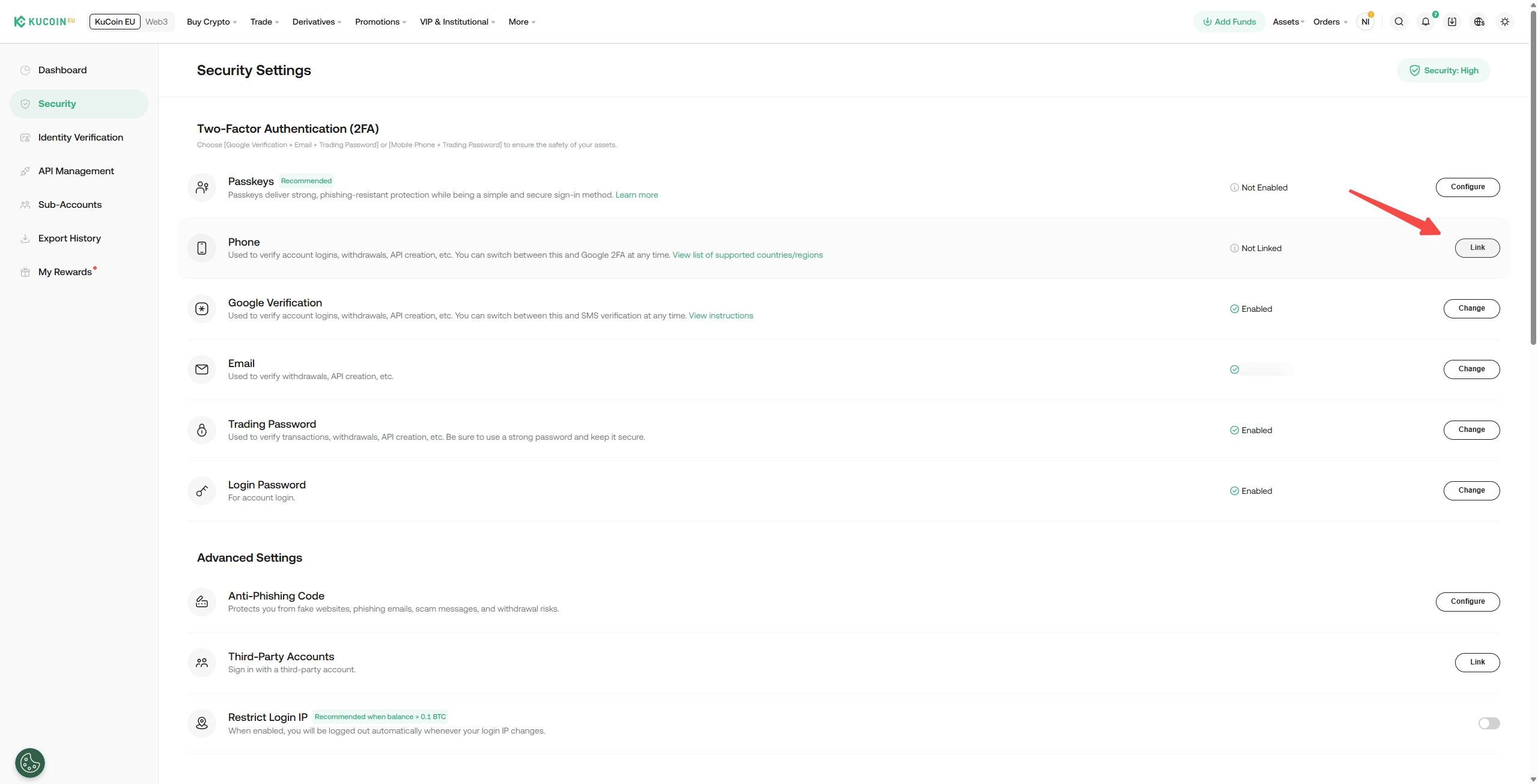Image resolution: width=1538 pixels, height=784 pixels.
Task: Click the search magnifier icon in header
Action: point(1399,22)
